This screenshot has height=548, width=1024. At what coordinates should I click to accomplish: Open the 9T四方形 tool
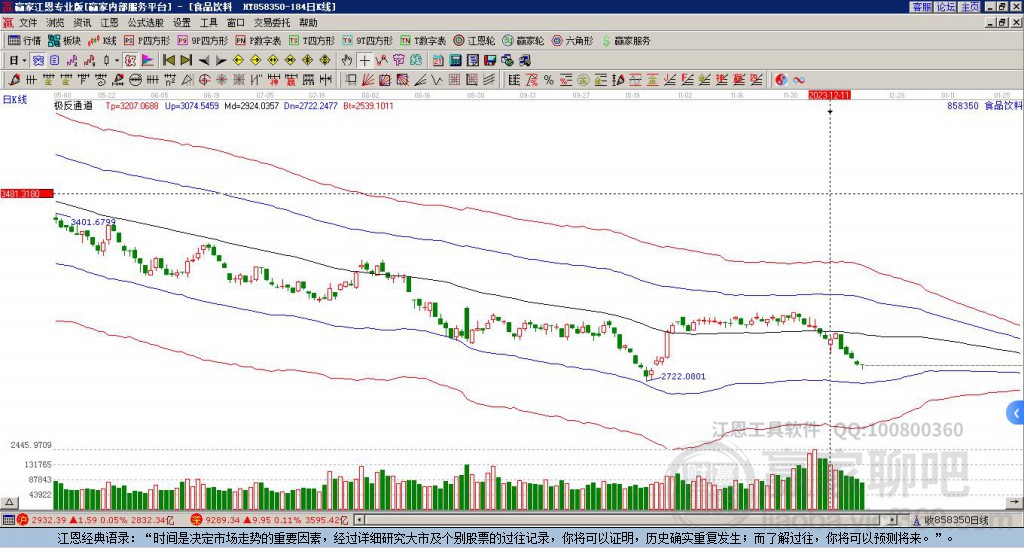[368, 41]
